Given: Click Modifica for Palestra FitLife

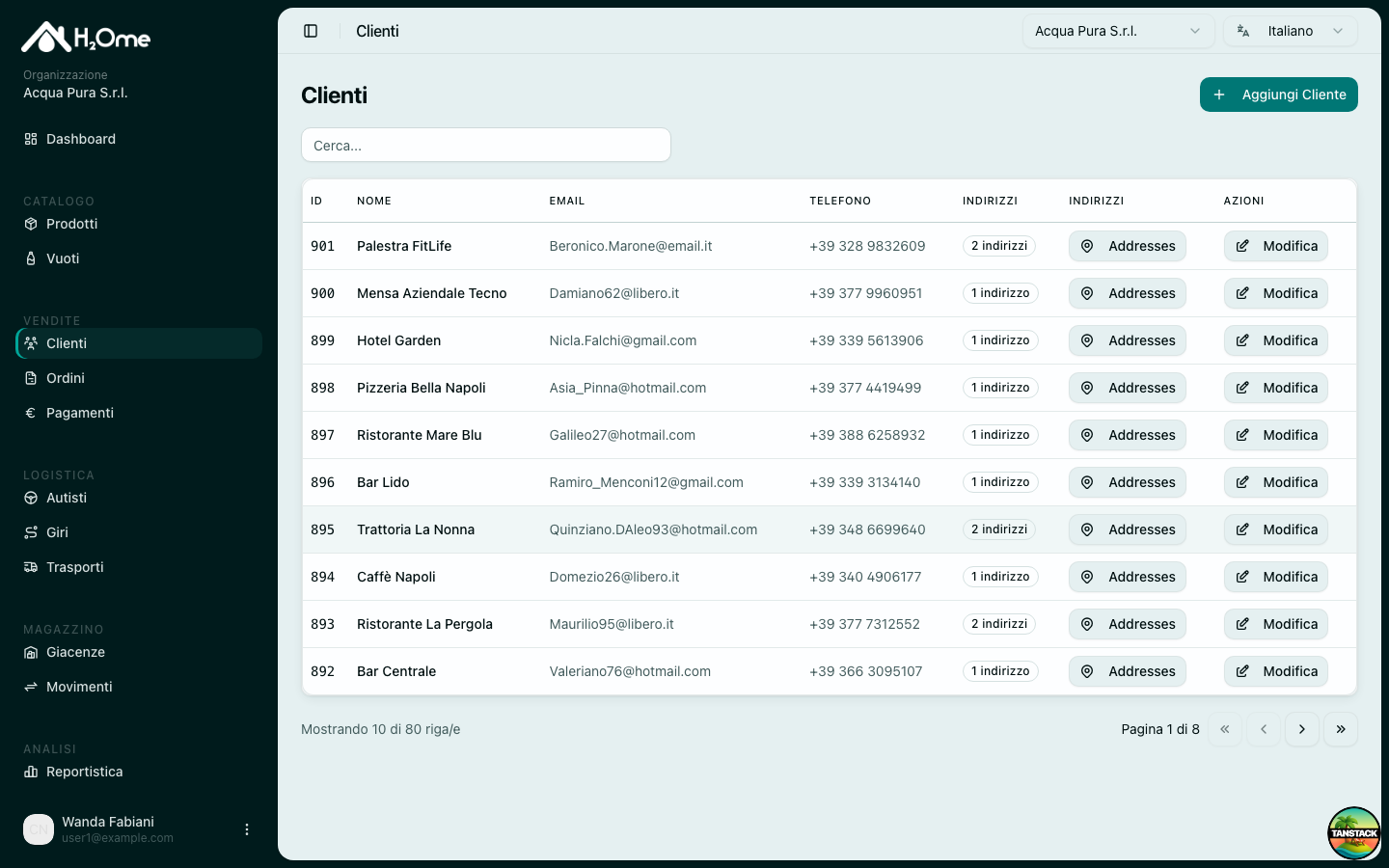Looking at the screenshot, I should point(1276,246).
